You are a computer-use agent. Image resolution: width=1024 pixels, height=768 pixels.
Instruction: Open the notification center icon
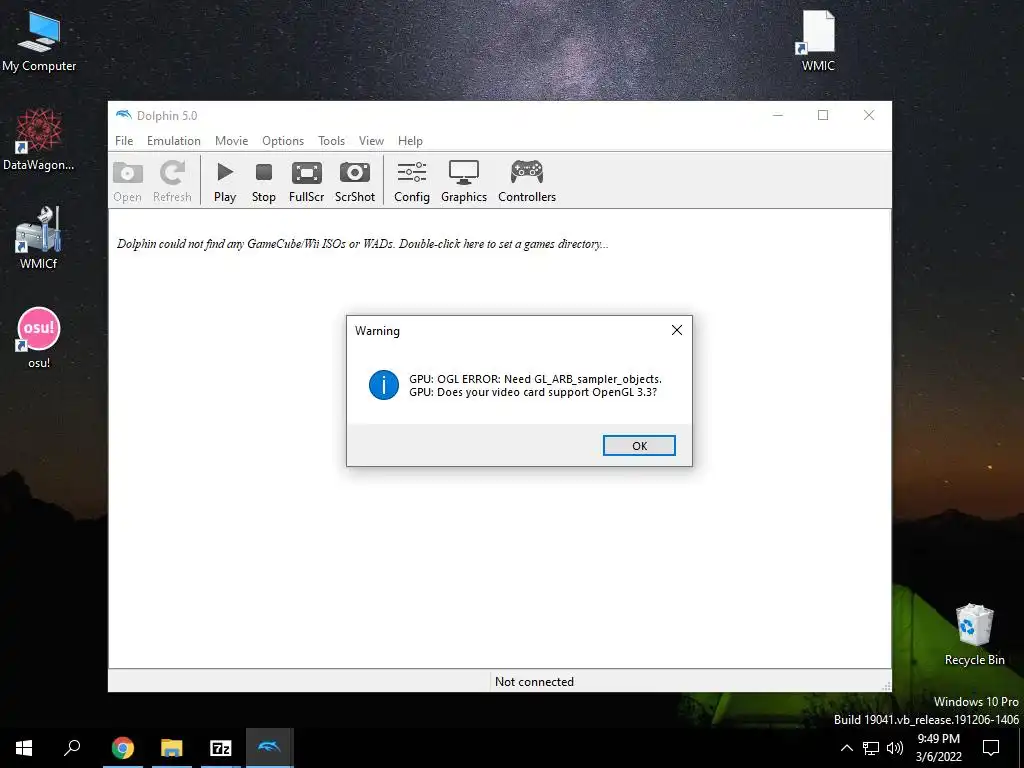pyautogui.click(x=991, y=748)
